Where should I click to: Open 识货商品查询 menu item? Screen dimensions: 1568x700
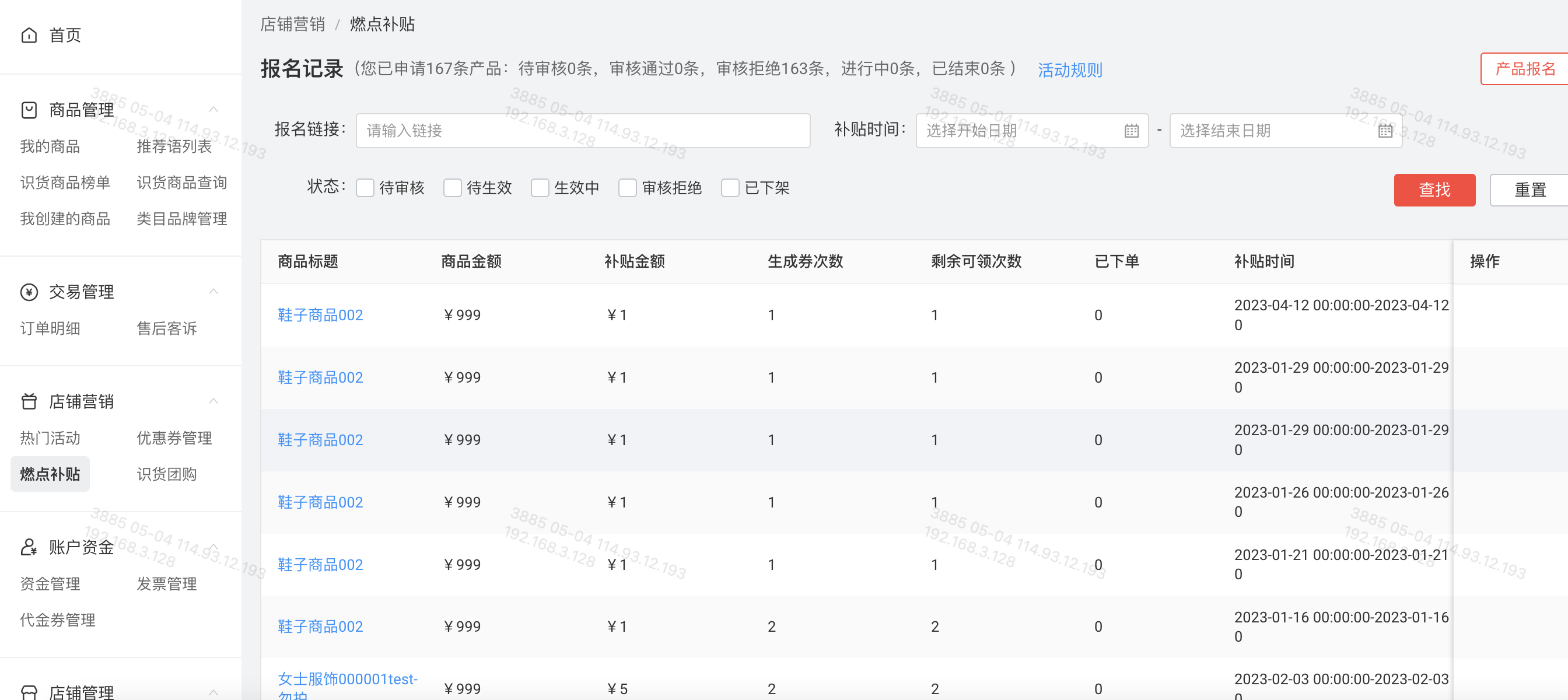tap(181, 183)
